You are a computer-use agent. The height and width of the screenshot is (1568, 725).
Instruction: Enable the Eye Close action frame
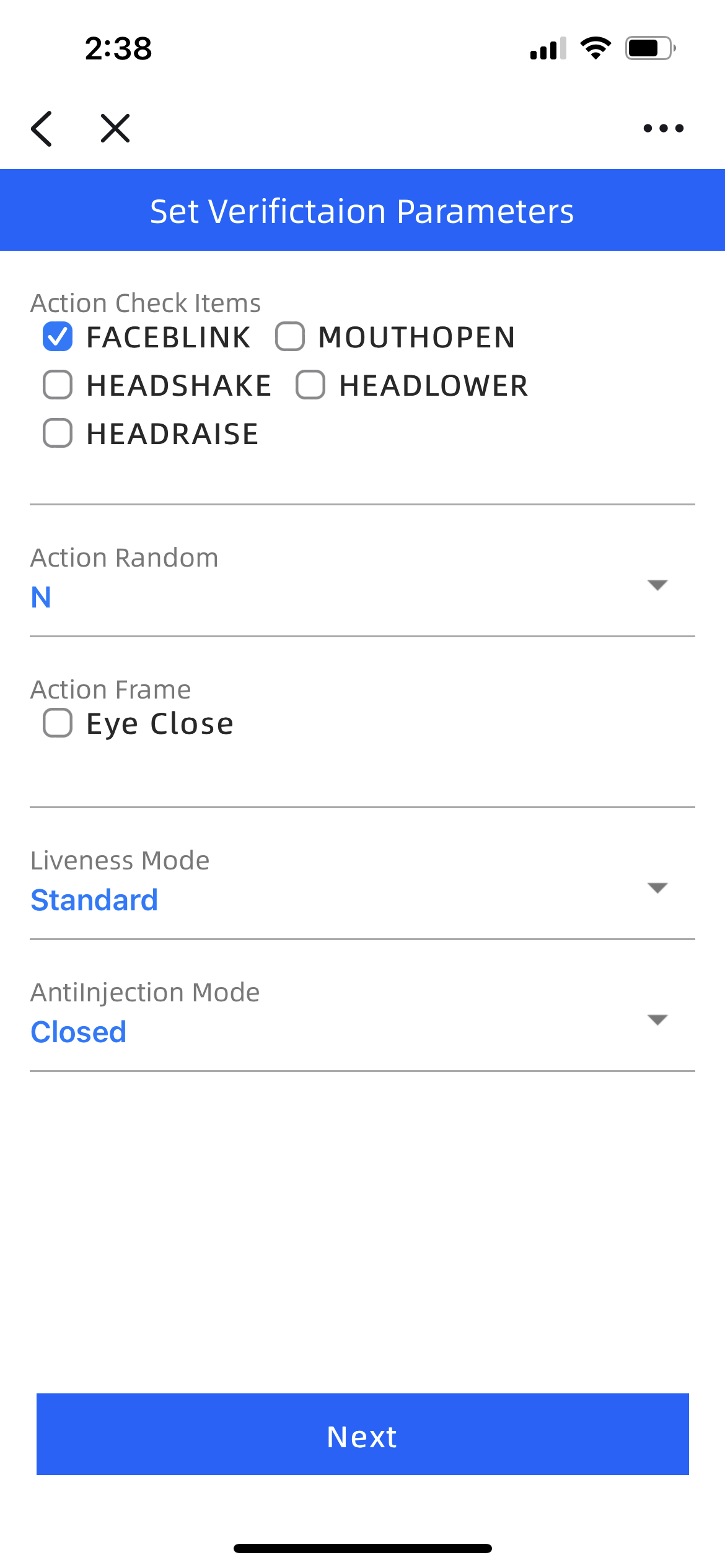tap(58, 723)
